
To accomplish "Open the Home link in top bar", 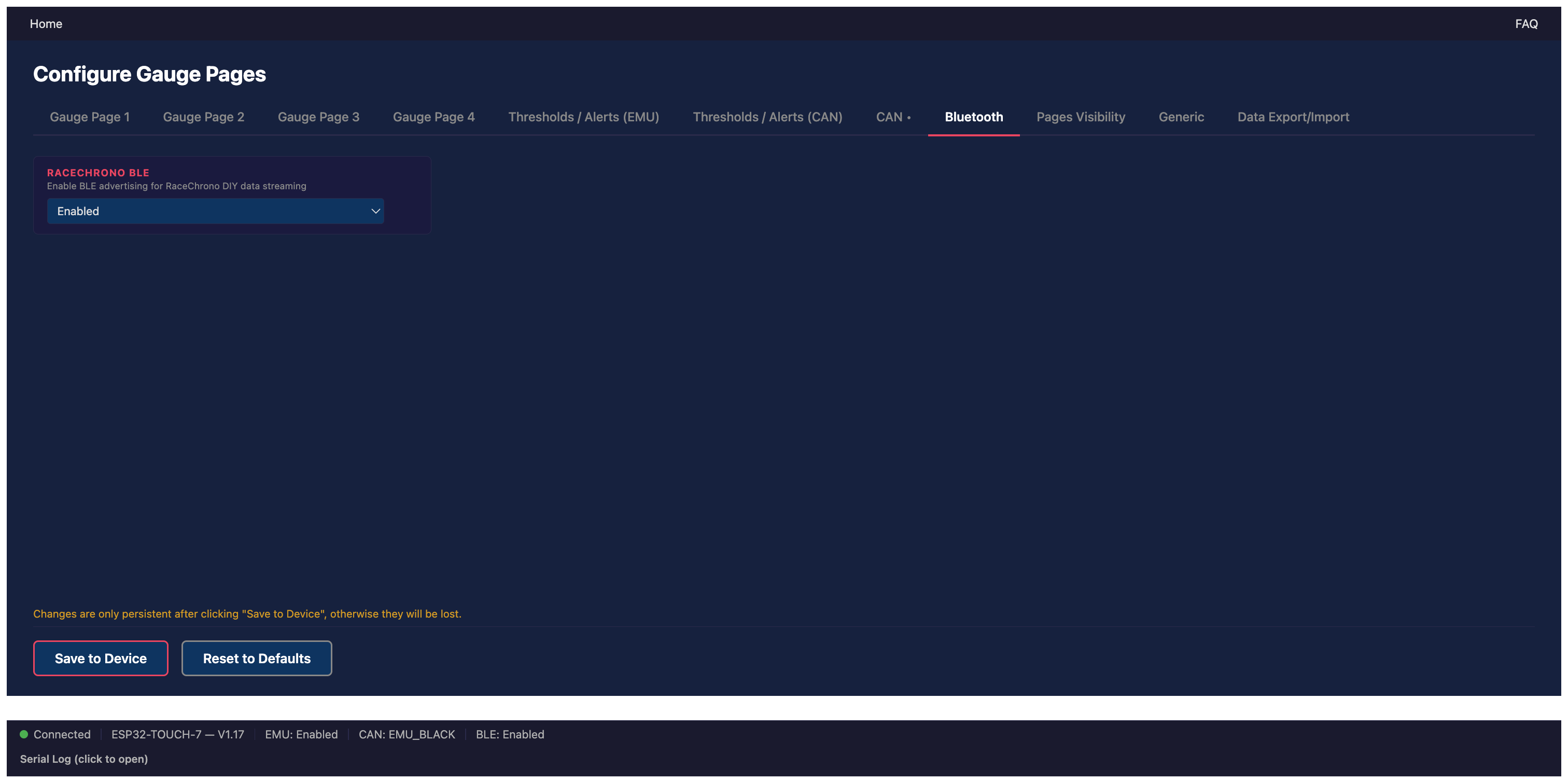I will 46,24.
